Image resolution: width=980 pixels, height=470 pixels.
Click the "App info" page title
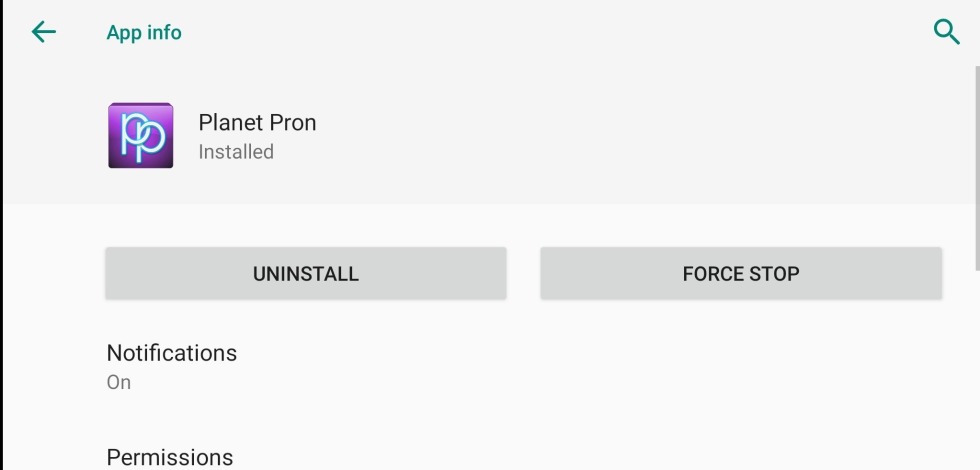[x=144, y=33]
